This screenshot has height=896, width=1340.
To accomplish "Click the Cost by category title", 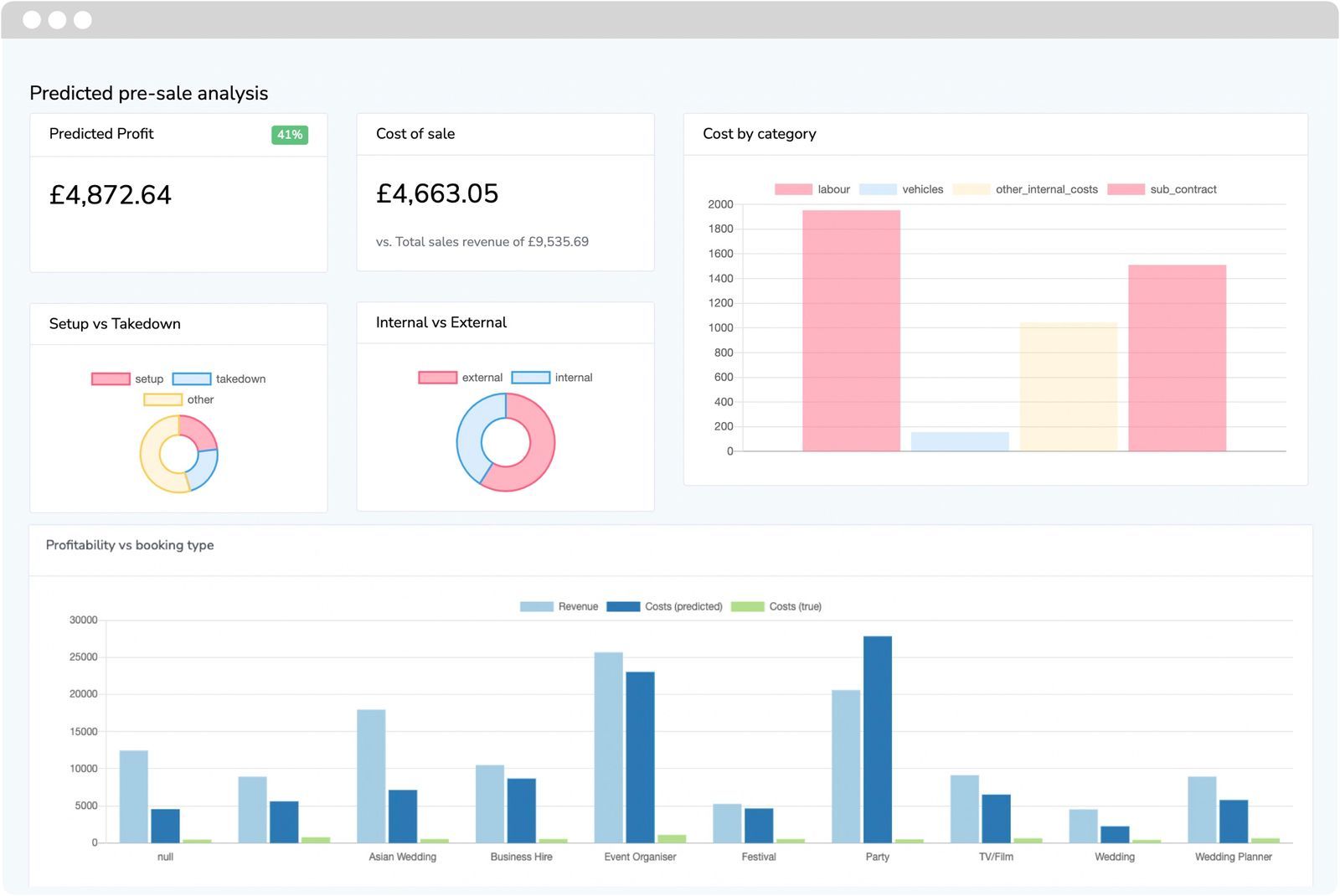I will coord(760,134).
